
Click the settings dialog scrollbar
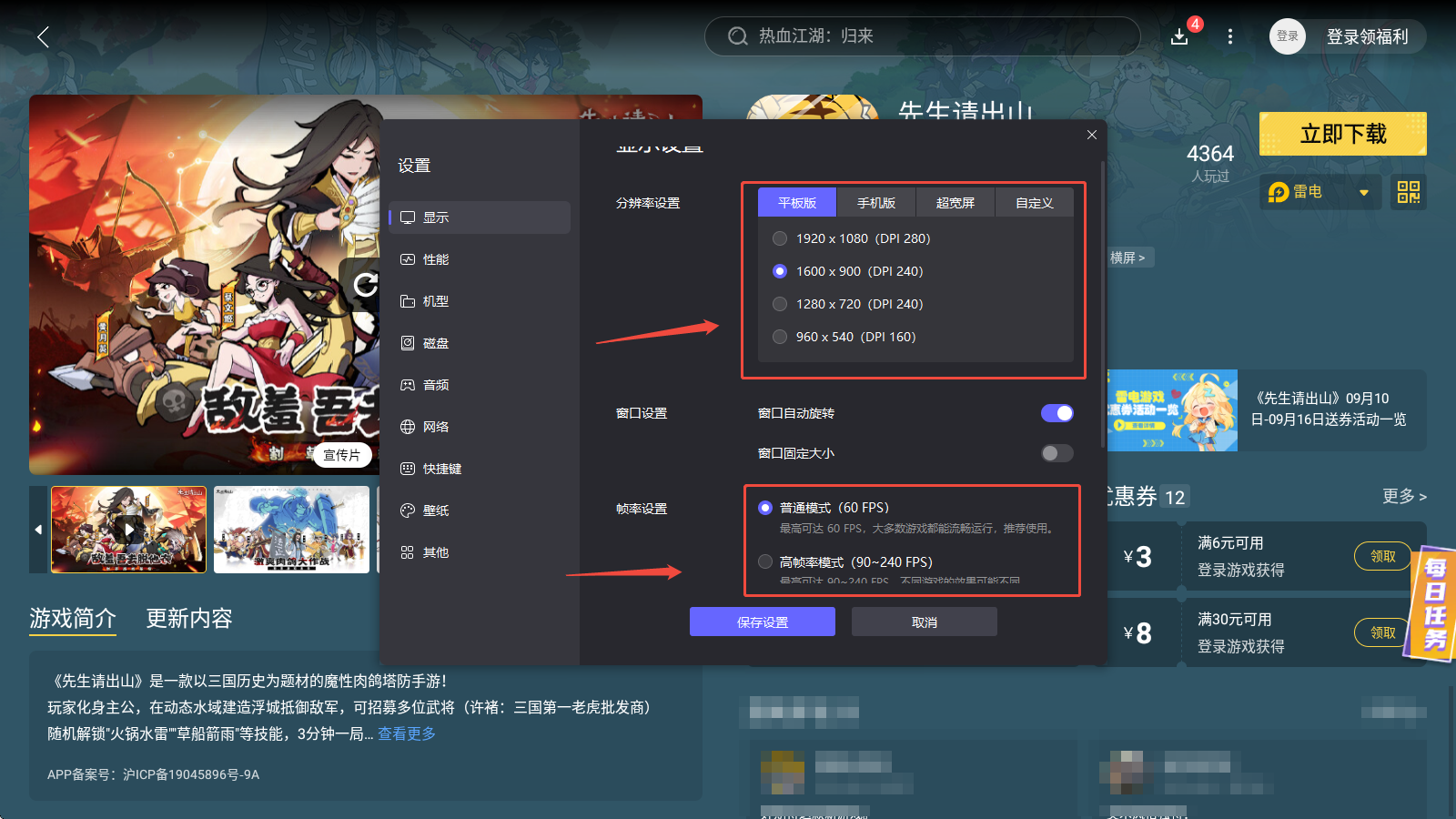click(x=1104, y=305)
